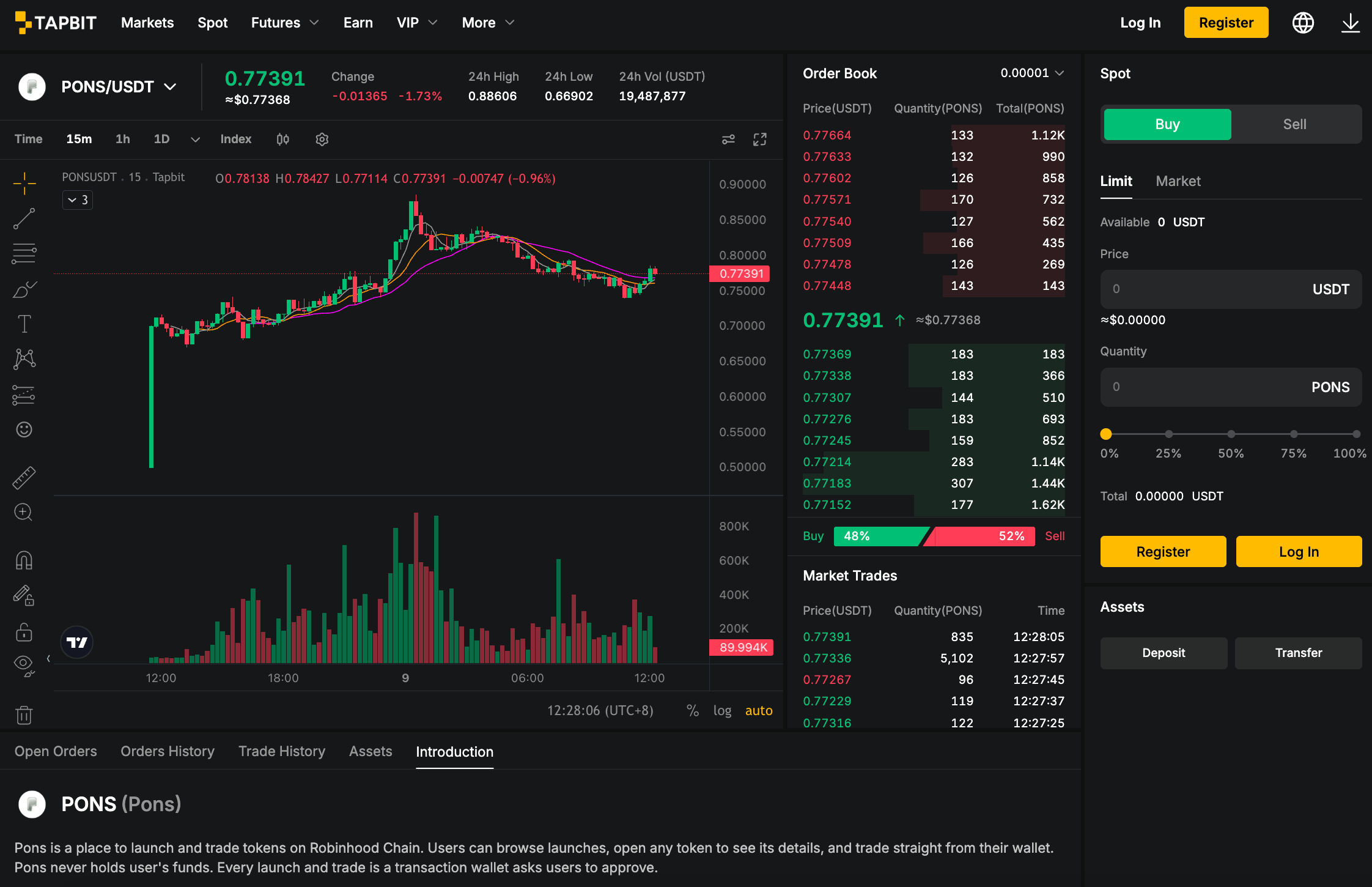Viewport: 1372px width, 887px height.
Task: Click the yellow Register button in header
Action: (x=1226, y=23)
